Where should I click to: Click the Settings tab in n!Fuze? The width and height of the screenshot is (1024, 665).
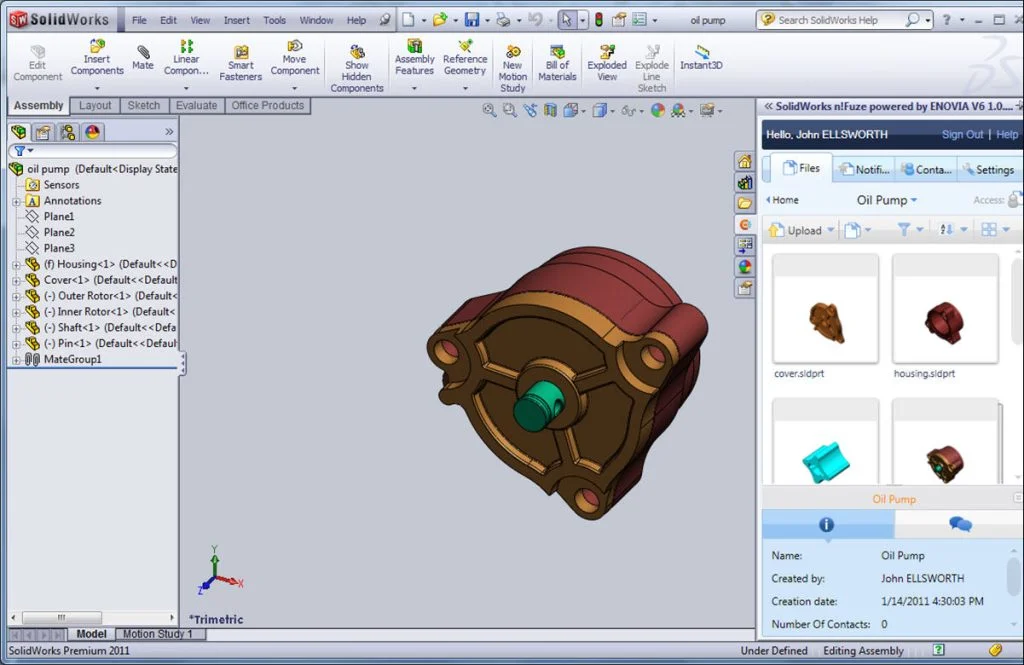click(x=989, y=169)
